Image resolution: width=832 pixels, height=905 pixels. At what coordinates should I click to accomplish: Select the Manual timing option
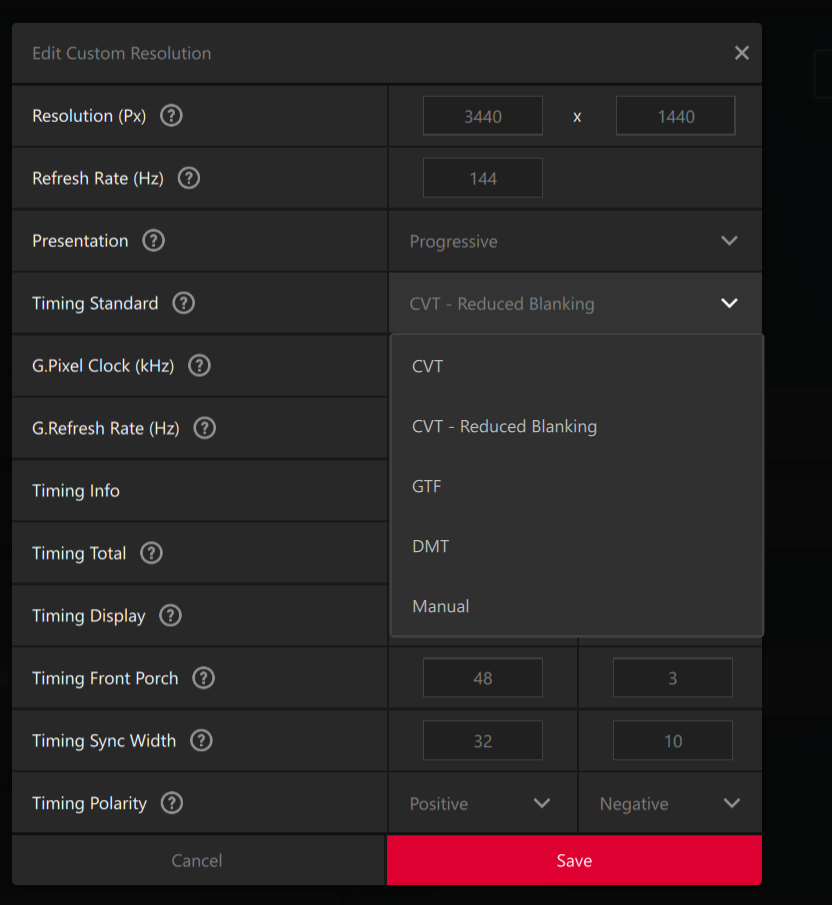440,606
